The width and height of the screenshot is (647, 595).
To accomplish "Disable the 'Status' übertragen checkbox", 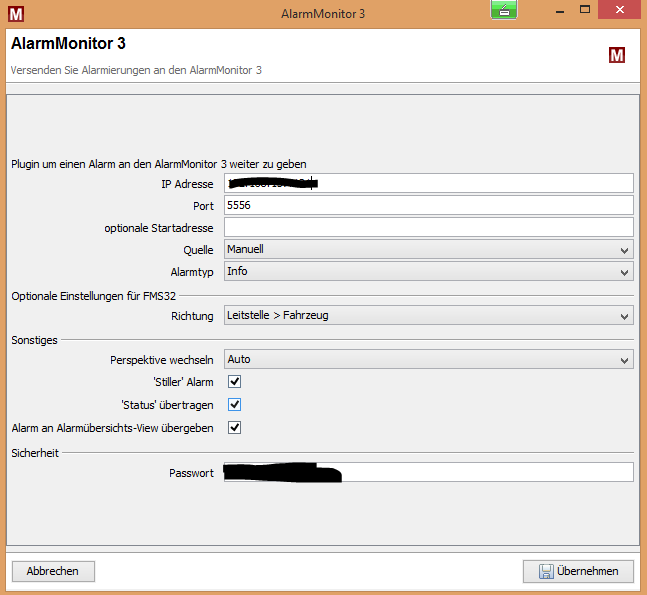I will click(235, 405).
